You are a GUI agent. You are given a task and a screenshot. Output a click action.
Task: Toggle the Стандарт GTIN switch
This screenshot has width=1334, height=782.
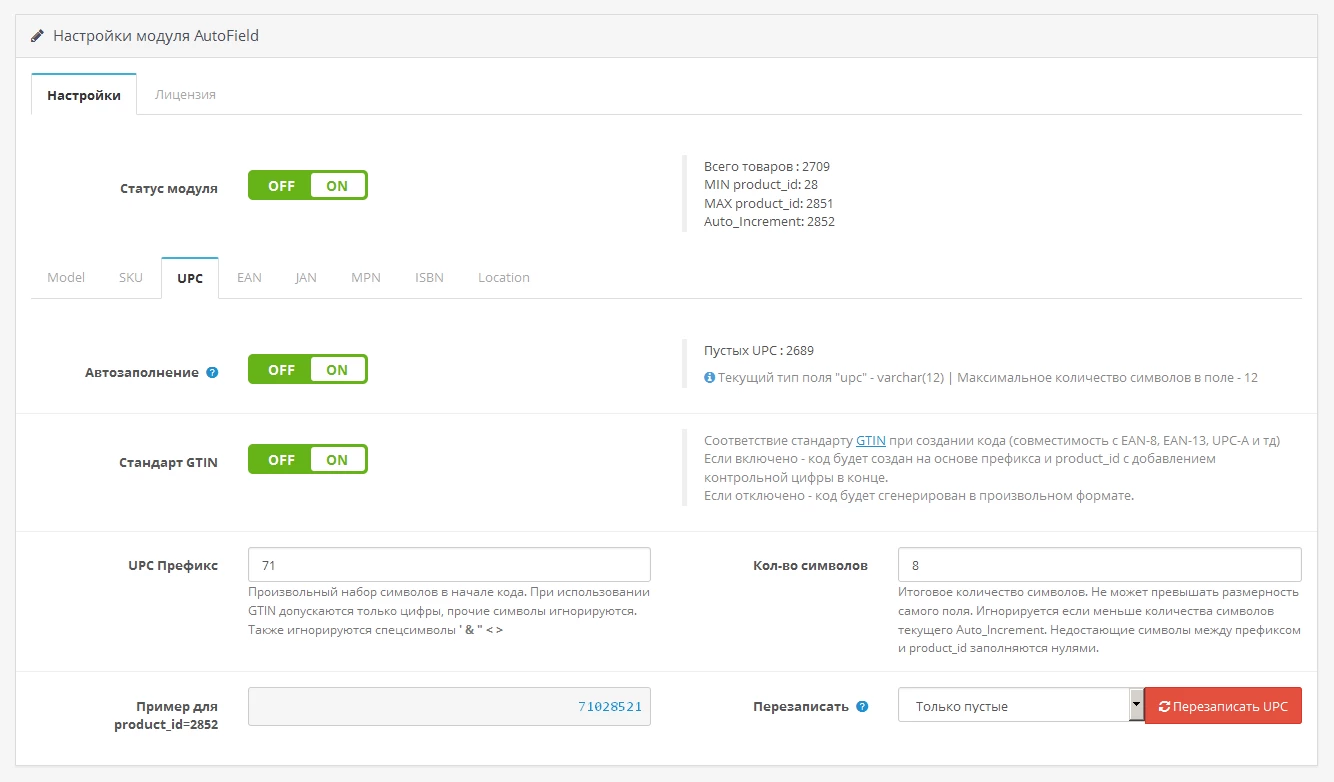tap(308, 459)
